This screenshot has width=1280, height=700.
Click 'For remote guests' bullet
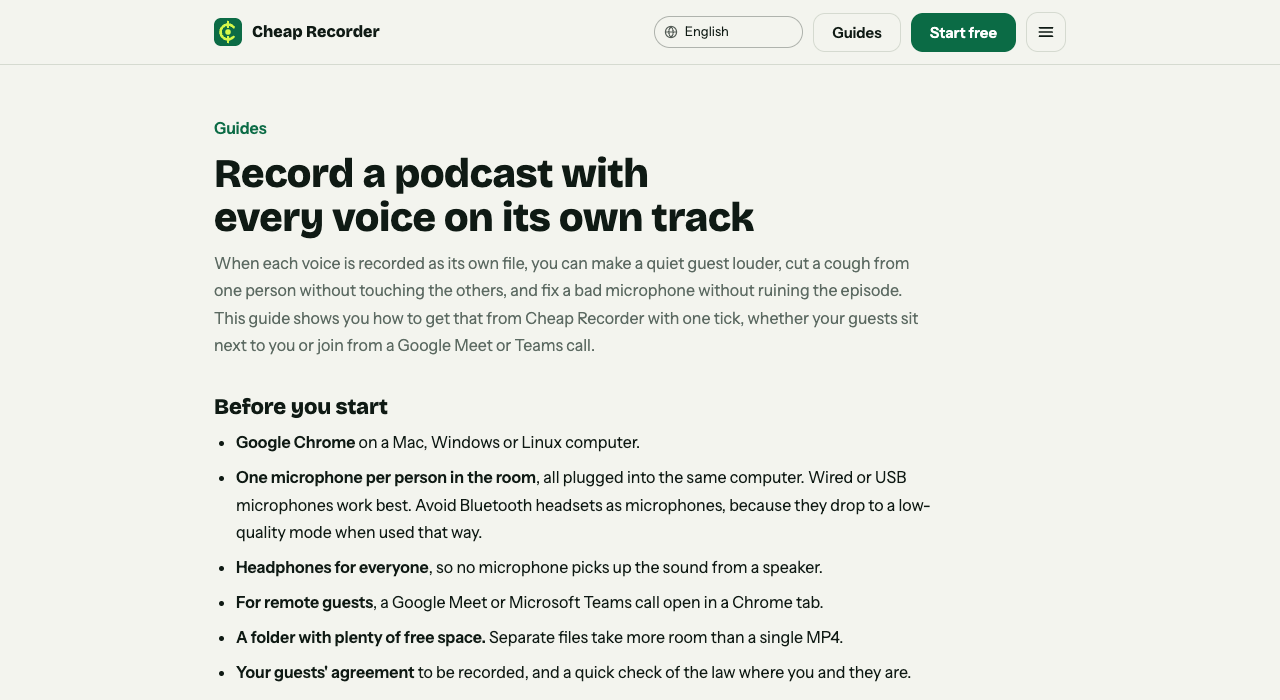[305, 602]
